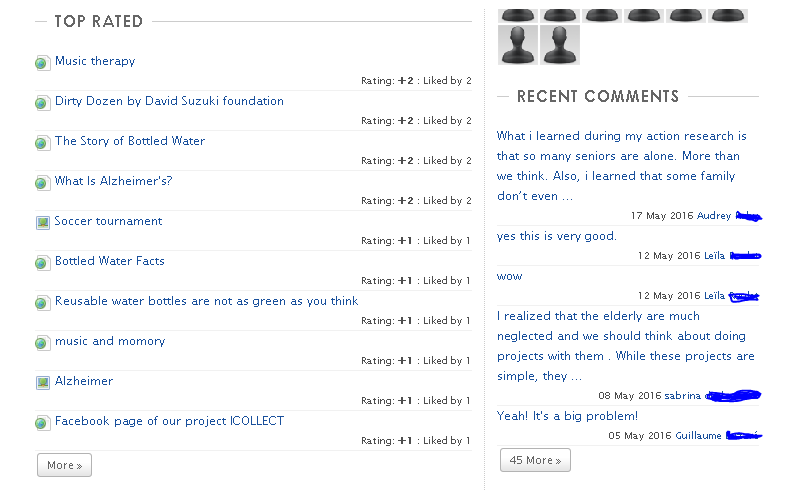This screenshot has height=500, width=800.
Task: Click the image icon next to Alzheimer entry
Action: point(43,383)
